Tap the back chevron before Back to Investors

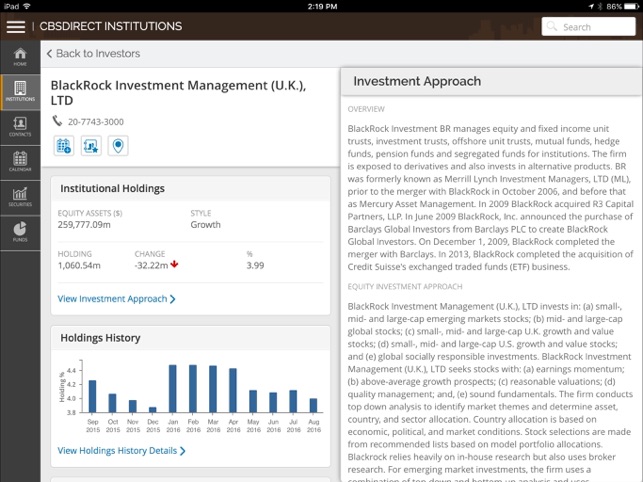[x=49, y=53]
